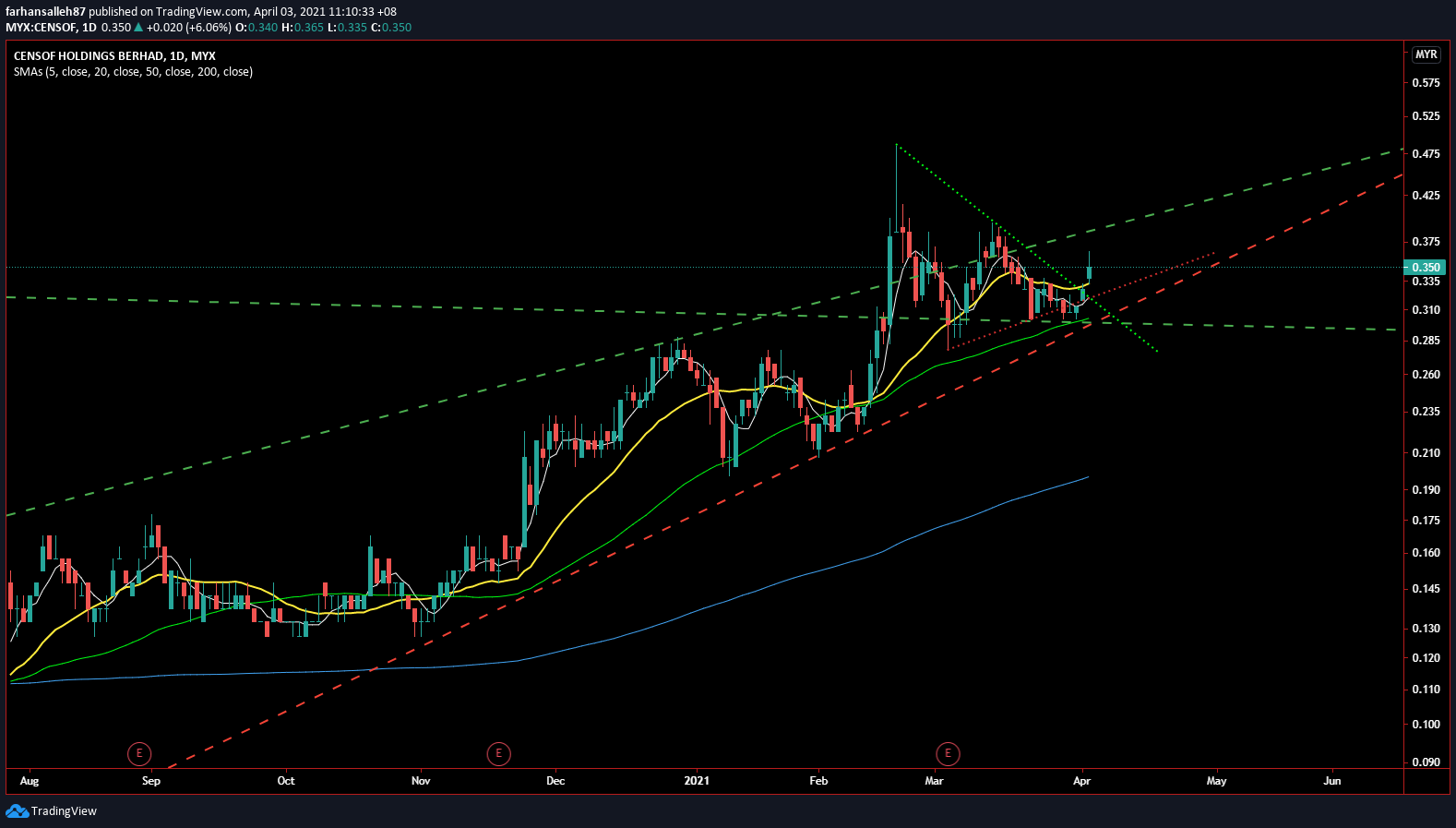Click the 0.160 price axis label

[1426, 553]
